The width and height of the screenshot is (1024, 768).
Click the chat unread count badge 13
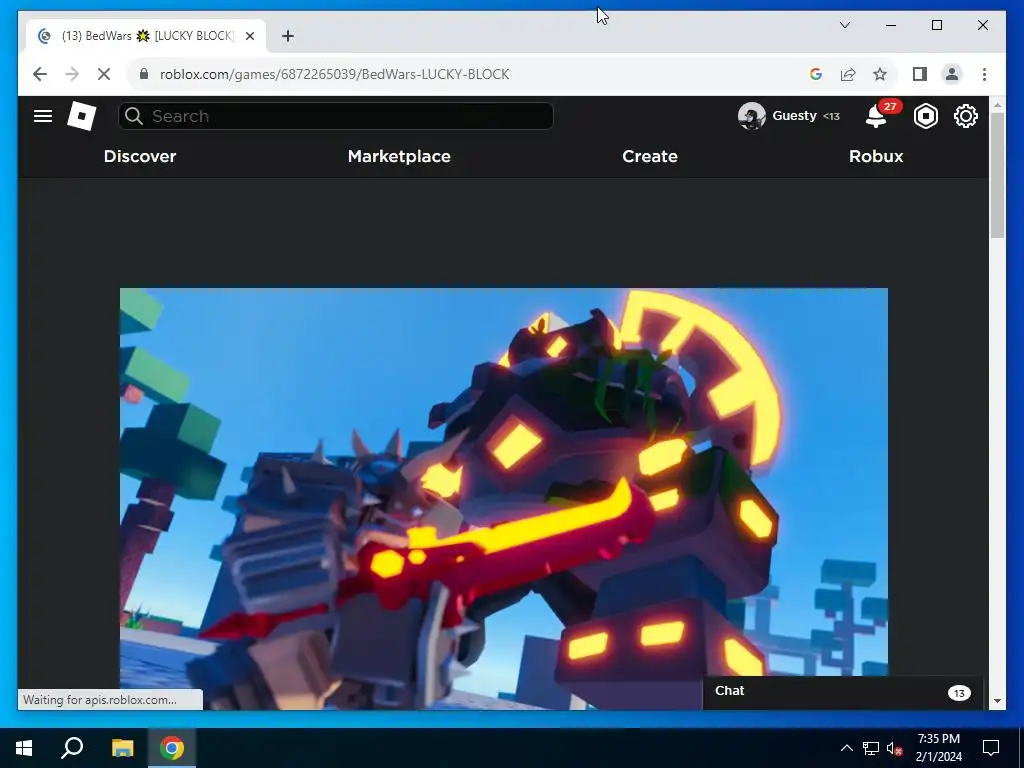[959, 693]
